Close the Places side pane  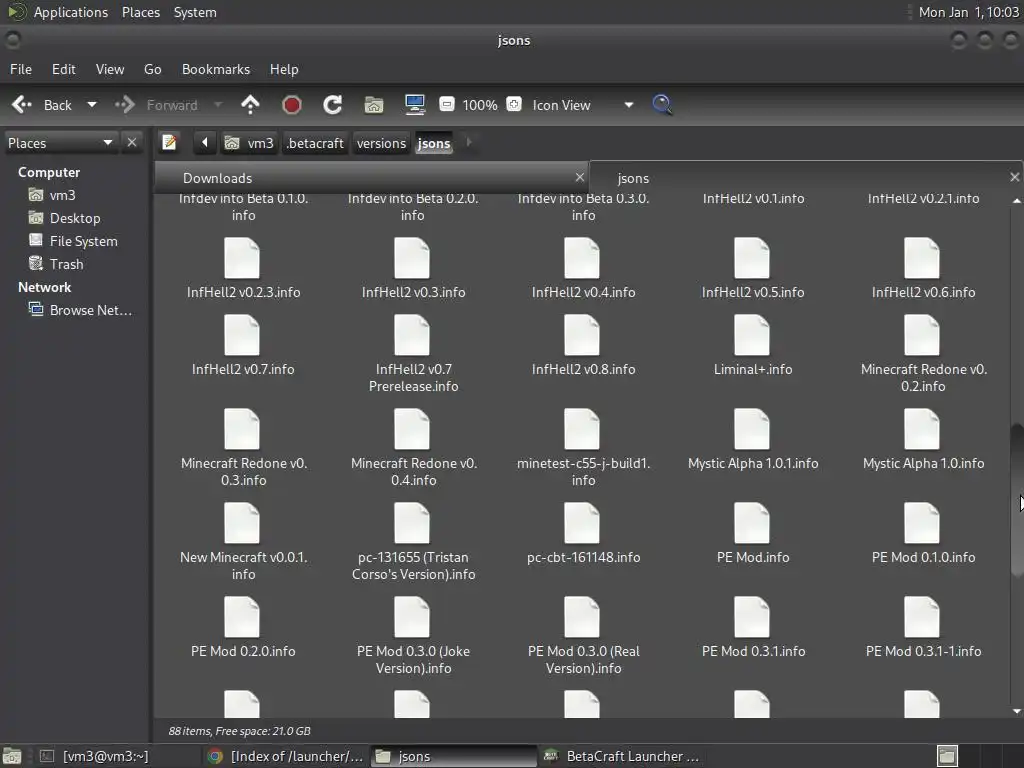click(132, 142)
